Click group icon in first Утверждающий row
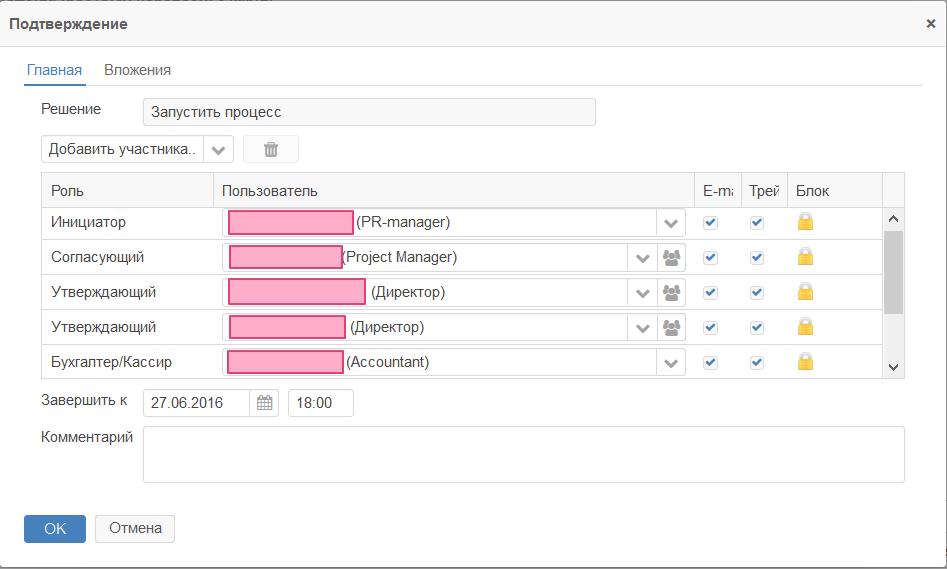This screenshot has width=947, height=569. (x=671, y=292)
